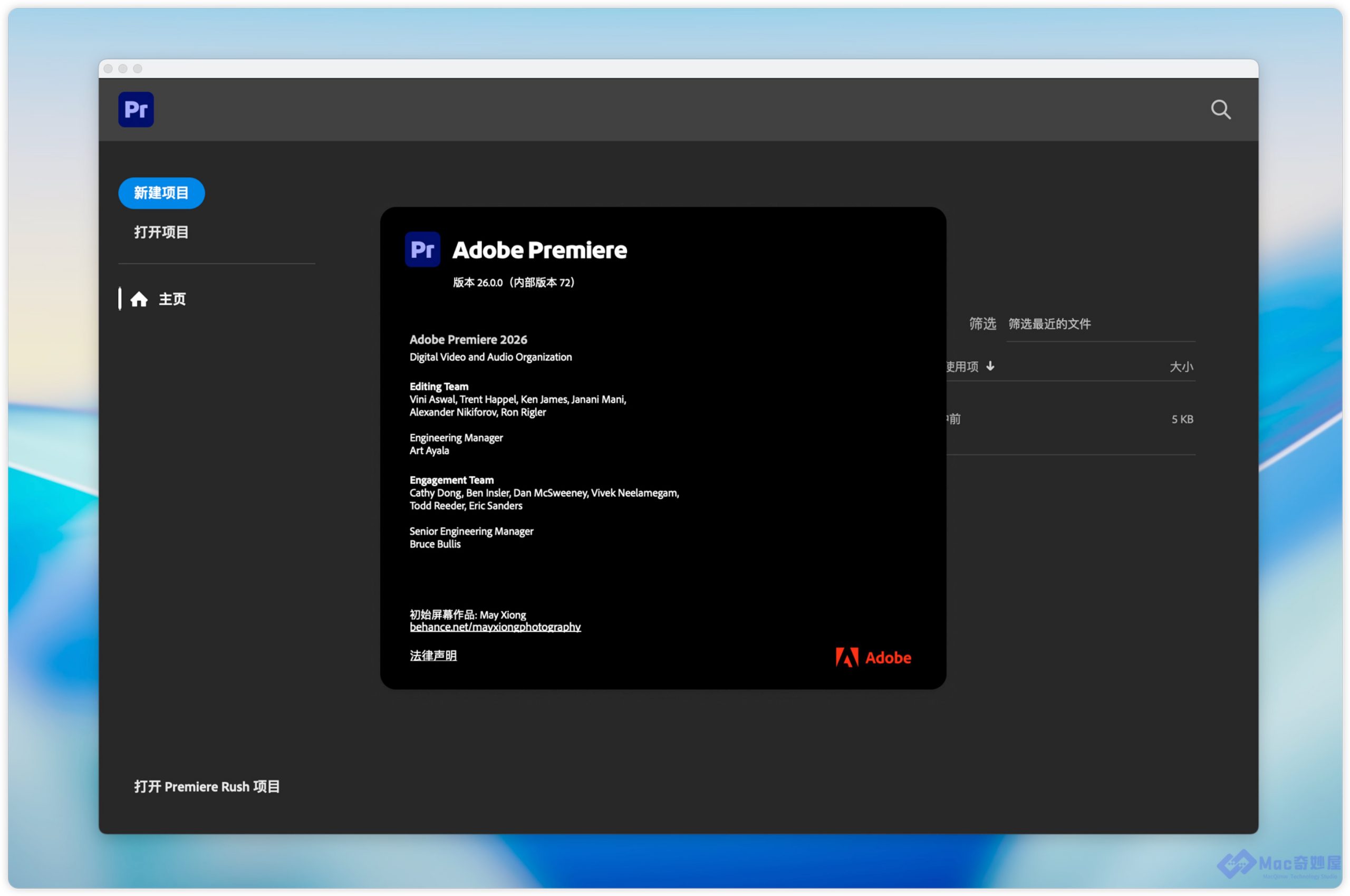Screen dimensions: 1350x896
Task: Click the search magnifier icon
Action: point(1220,109)
